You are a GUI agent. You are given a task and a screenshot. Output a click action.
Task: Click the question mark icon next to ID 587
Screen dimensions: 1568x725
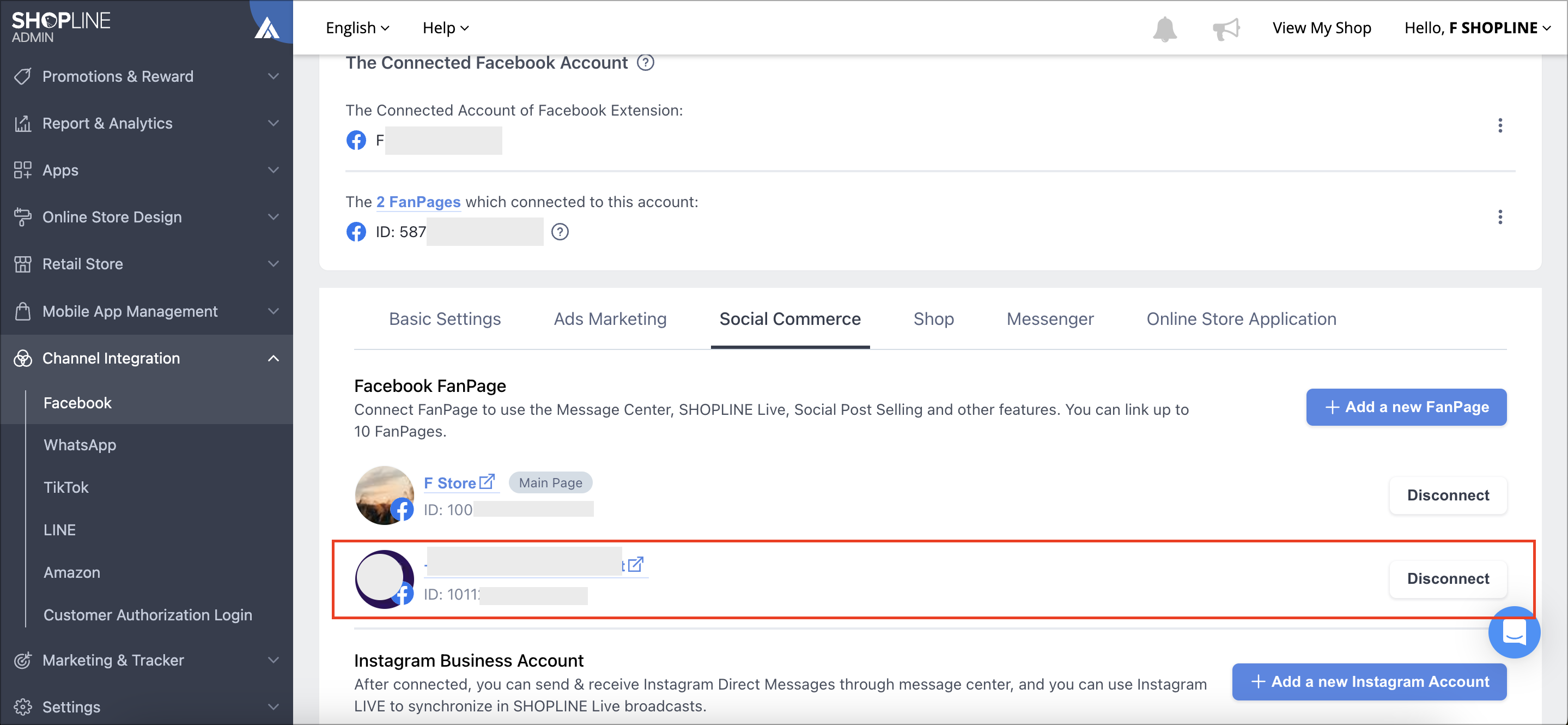coord(560,232)
